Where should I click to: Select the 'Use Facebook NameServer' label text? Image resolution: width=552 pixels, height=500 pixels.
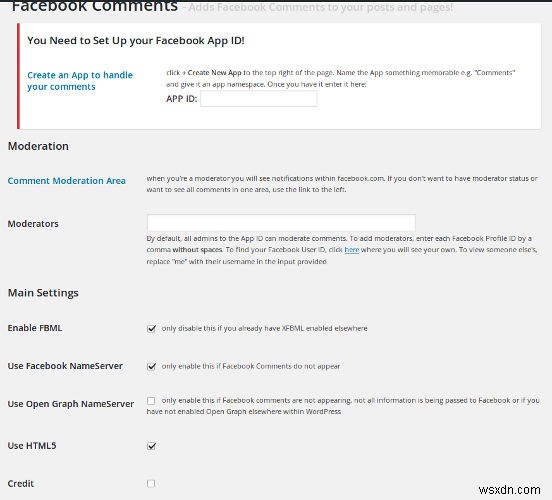pyautogui.click(x=65, y=366)
